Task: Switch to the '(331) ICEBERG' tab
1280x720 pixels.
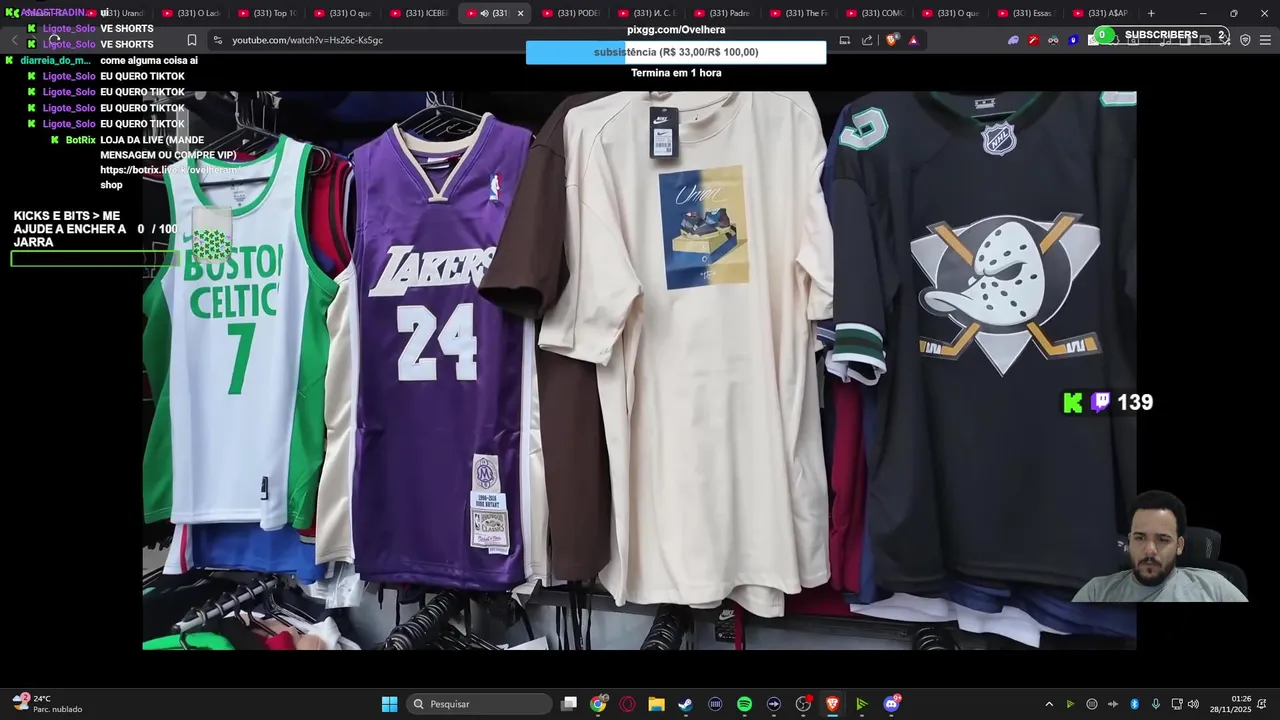Action: pos(418,13)
